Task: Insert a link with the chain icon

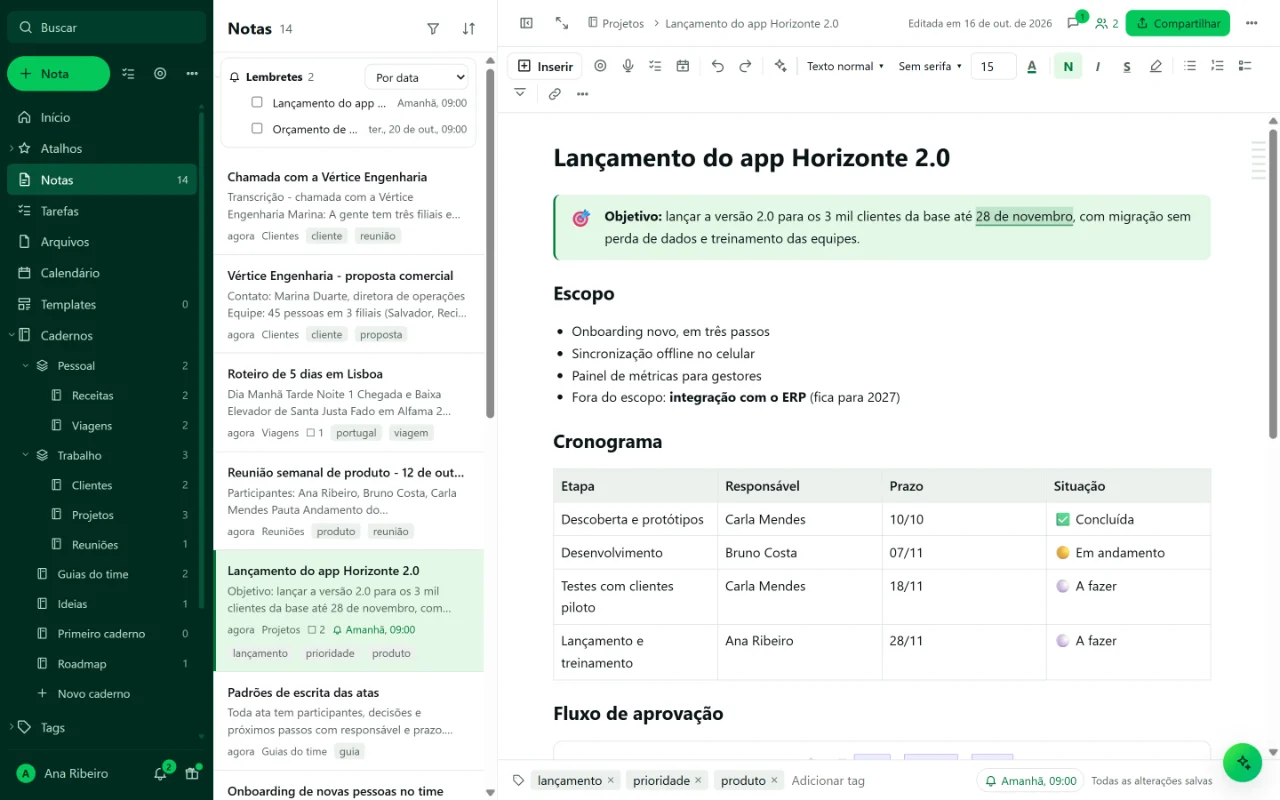Action: pyautogui.click(x=555, y=94)
